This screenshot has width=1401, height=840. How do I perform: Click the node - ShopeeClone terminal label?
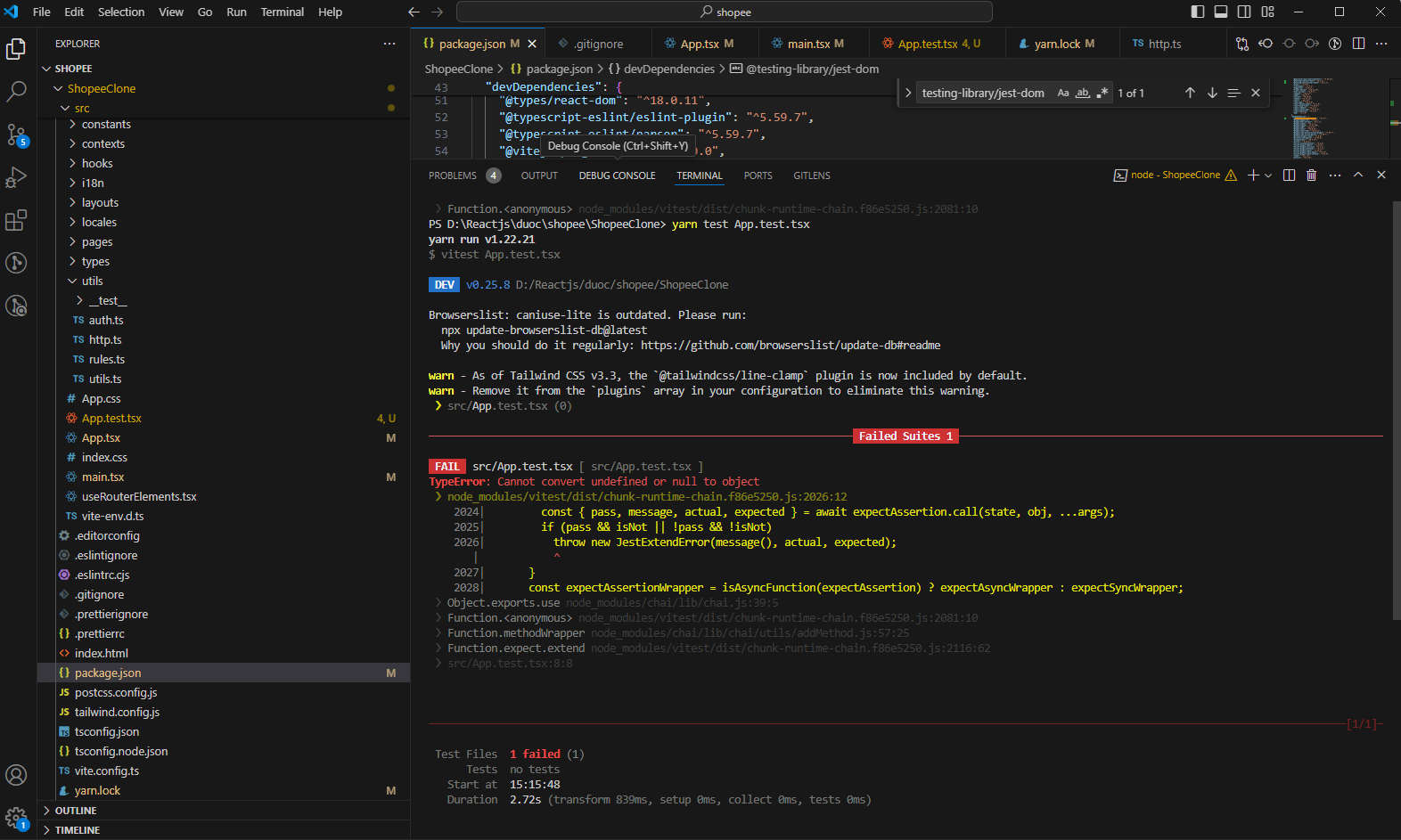tap(1175, 175)
